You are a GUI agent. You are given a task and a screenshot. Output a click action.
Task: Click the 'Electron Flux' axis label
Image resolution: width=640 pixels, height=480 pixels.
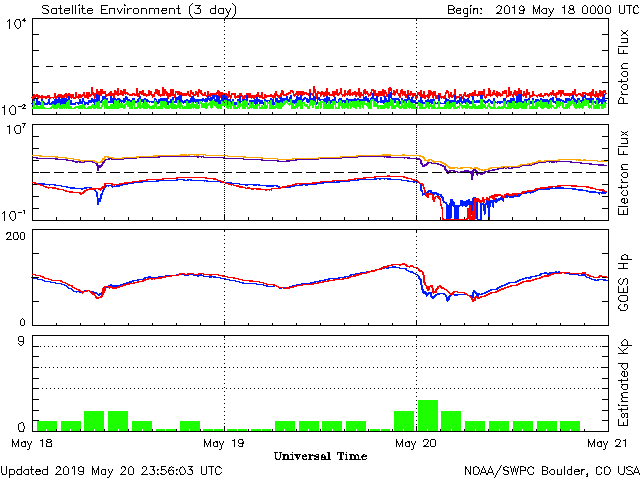(623, 173)
